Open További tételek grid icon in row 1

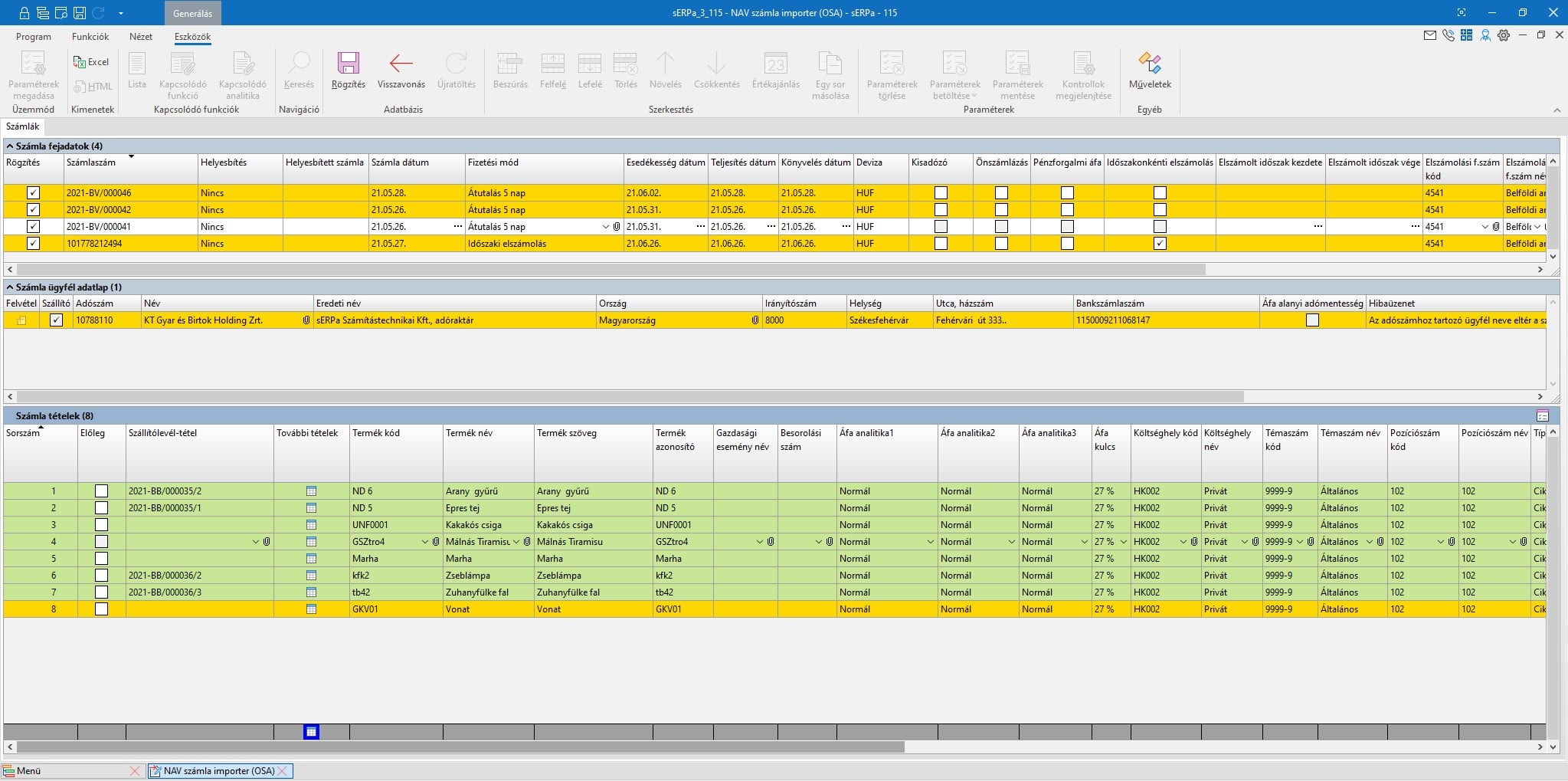311,491
